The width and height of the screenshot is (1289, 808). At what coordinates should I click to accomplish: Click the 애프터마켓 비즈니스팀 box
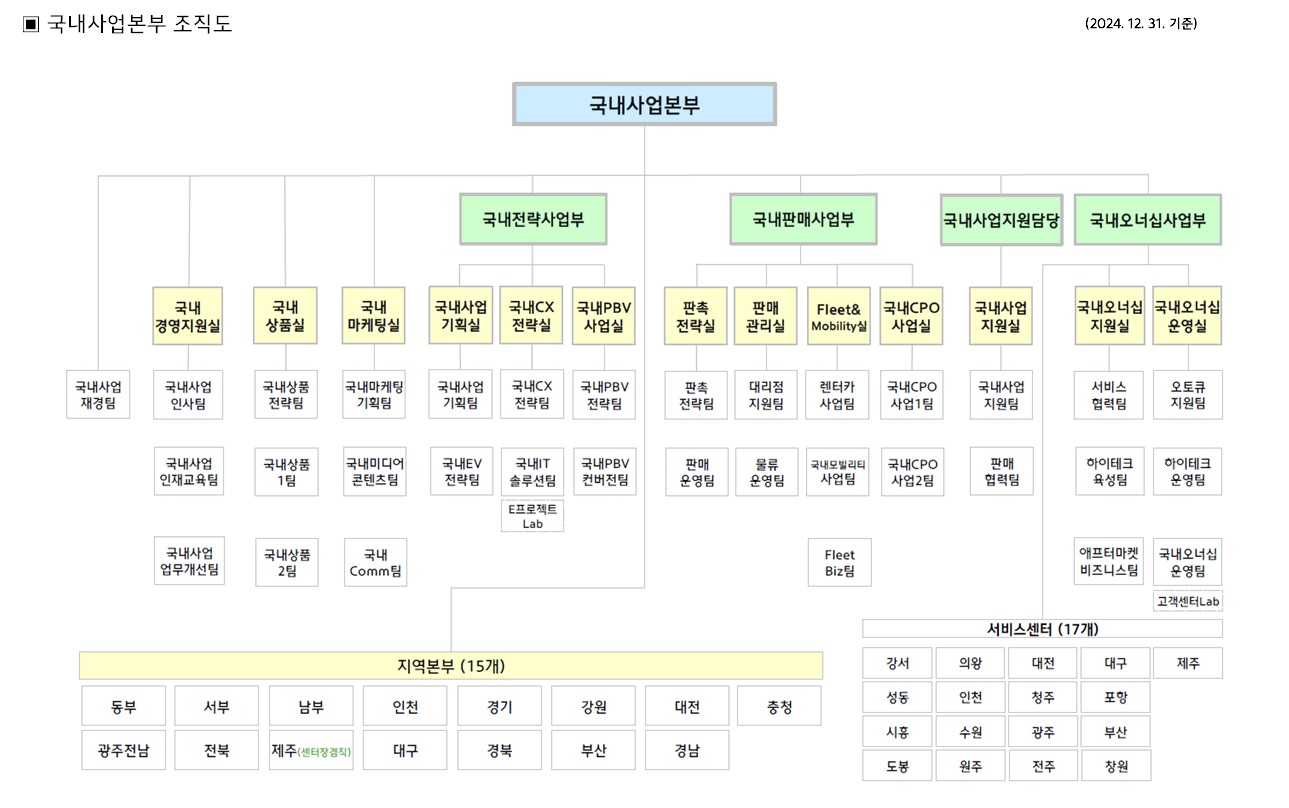tap(1109, 562)
